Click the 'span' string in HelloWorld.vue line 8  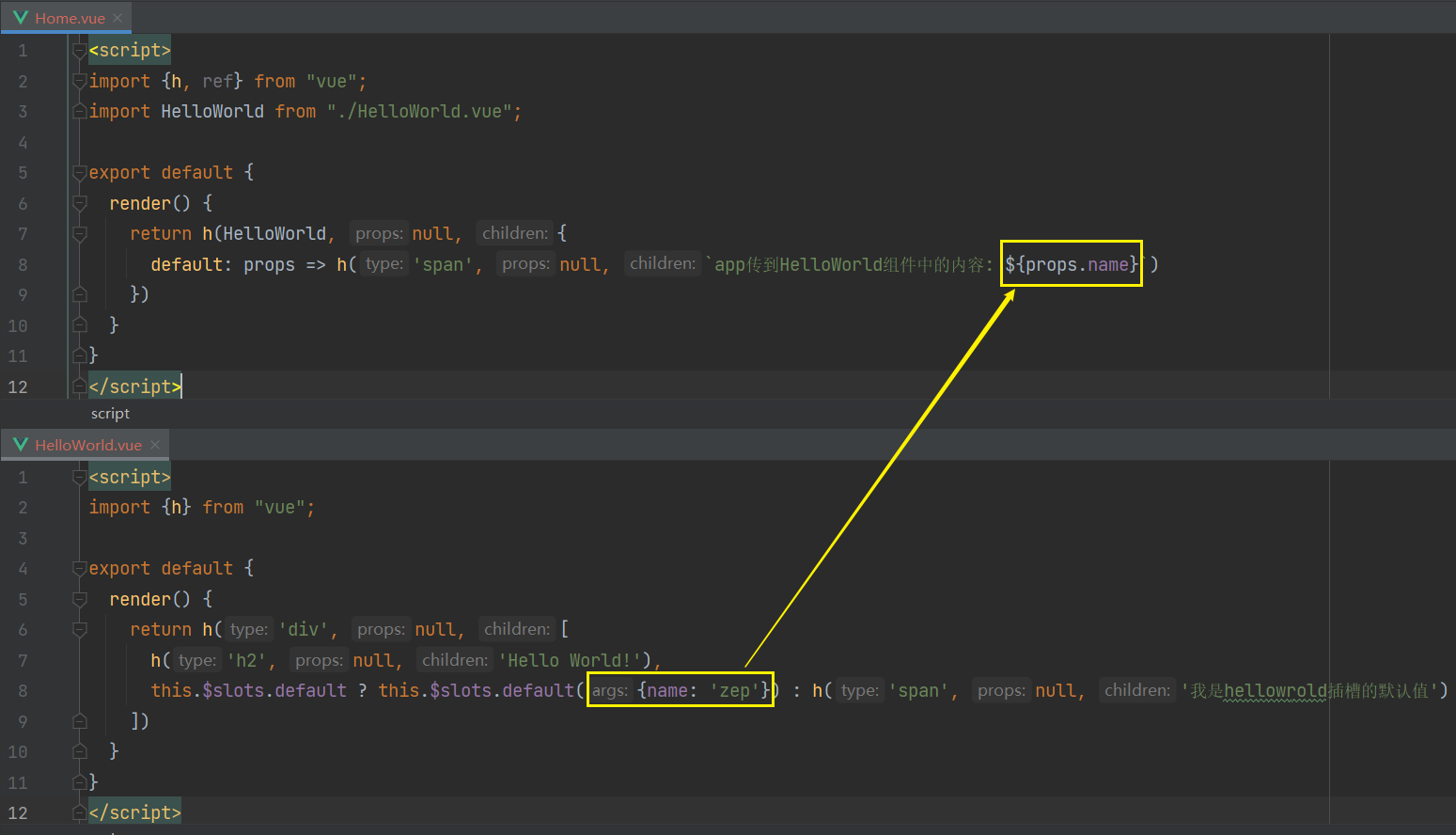pos(918,691)
